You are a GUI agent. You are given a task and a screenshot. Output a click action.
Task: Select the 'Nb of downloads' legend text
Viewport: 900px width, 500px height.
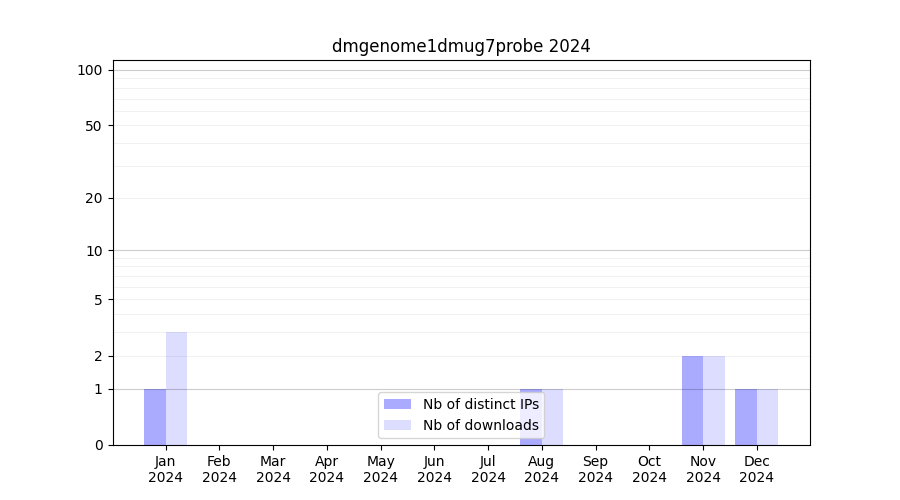click(x=480, y=425)
